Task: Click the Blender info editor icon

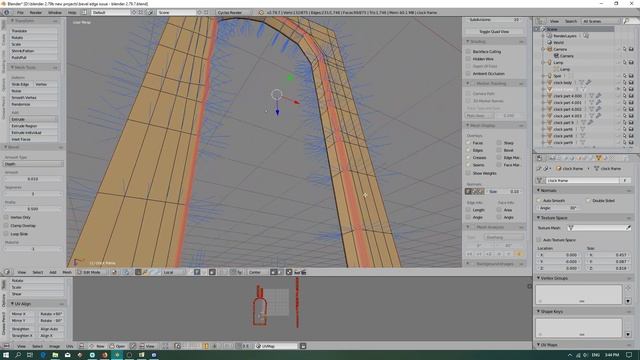Action: point(6,13)
